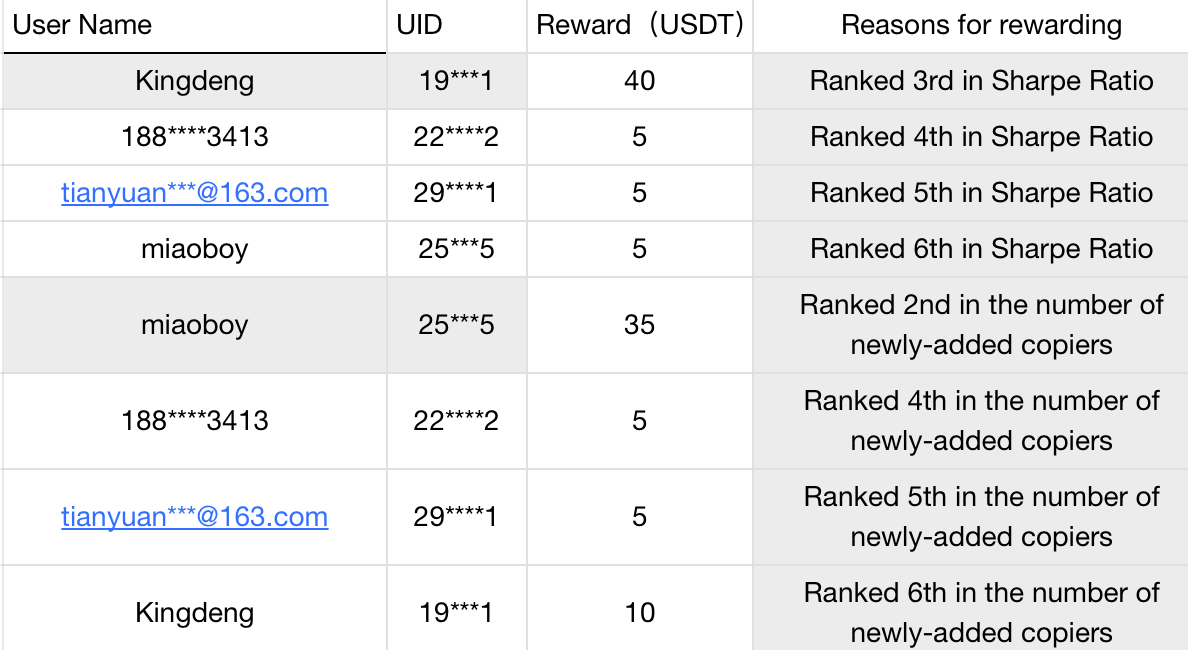Select the Ranked 3rd in Sharpe Ratio cell
Image resolution: width=1188 pixels, height=650 pixels.
981,81
